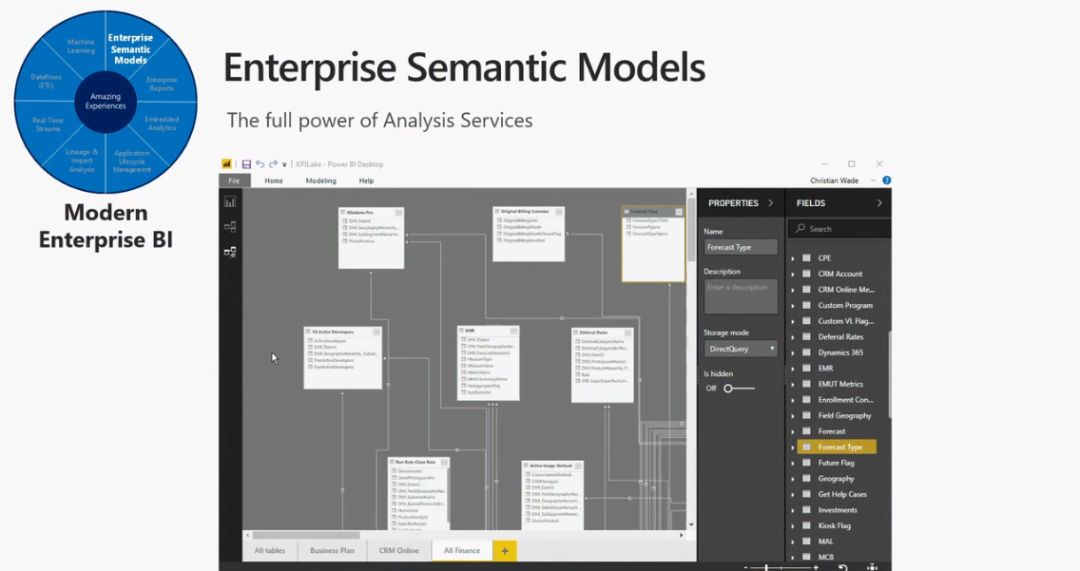The image size is (1080, 571).
Task: Click the Fields Search box
Action: click(839, 229)
